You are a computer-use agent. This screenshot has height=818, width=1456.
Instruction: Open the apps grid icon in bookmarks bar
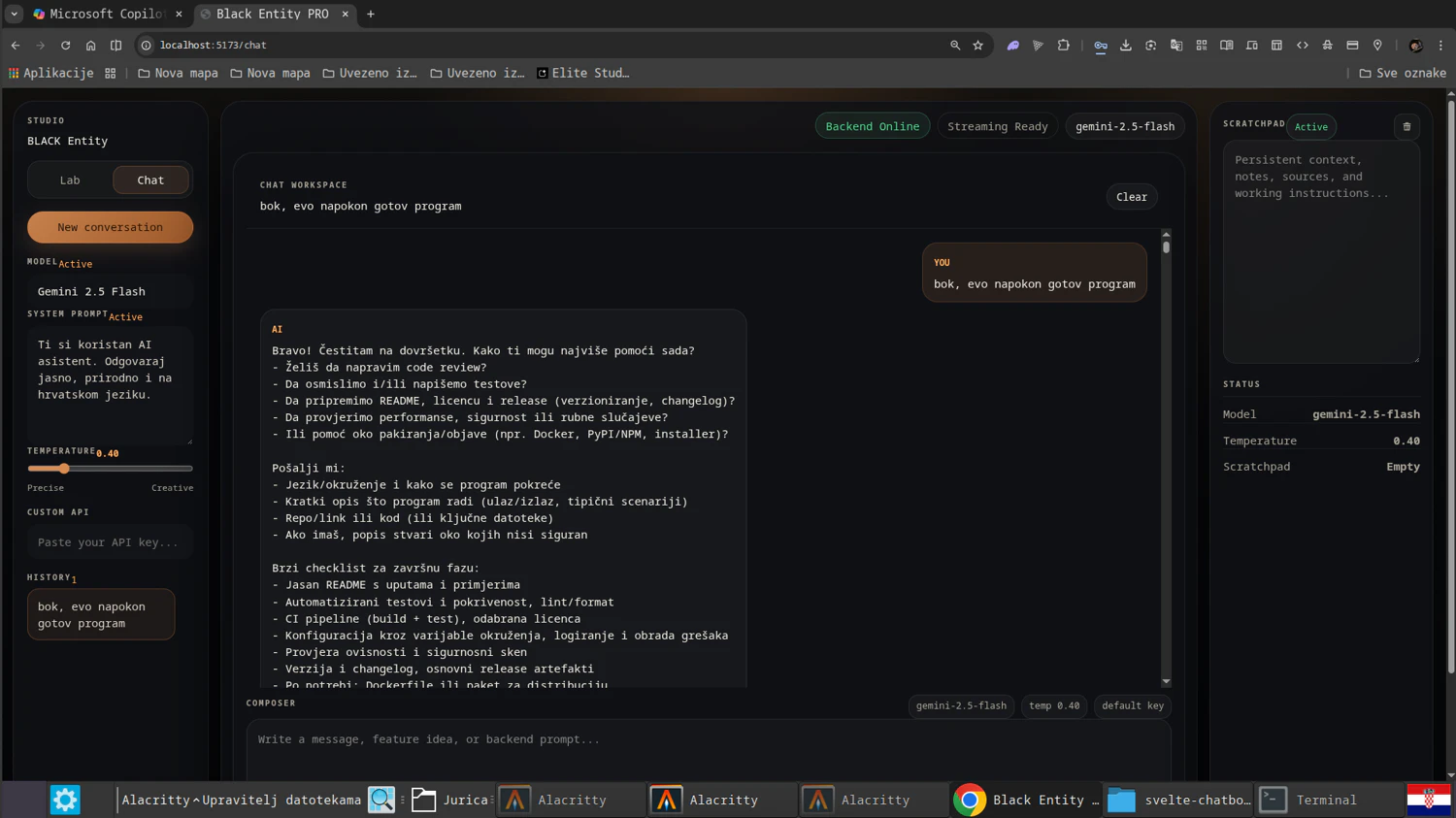coord(111,74)
